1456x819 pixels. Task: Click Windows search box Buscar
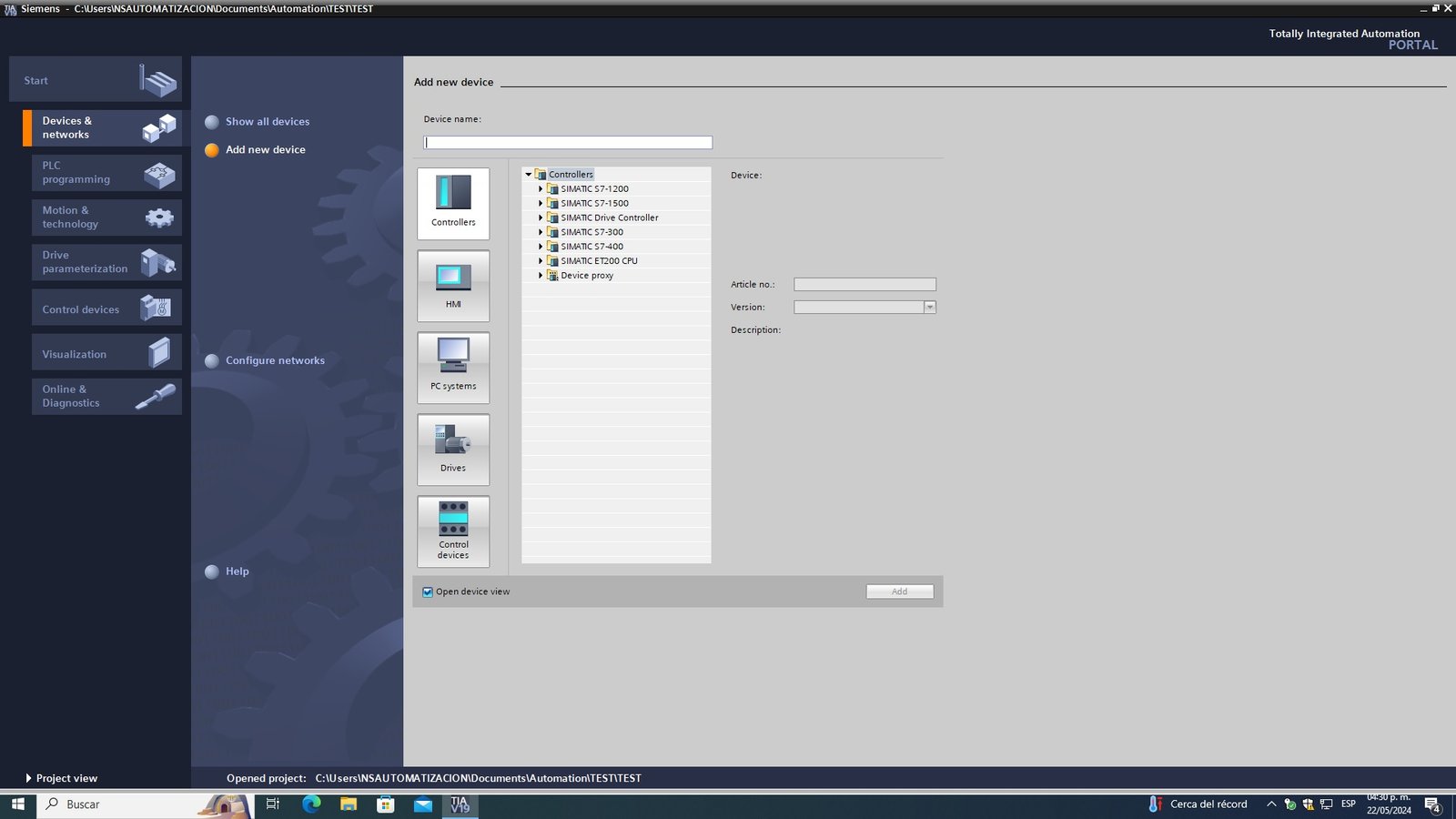[x=146, y=804]
